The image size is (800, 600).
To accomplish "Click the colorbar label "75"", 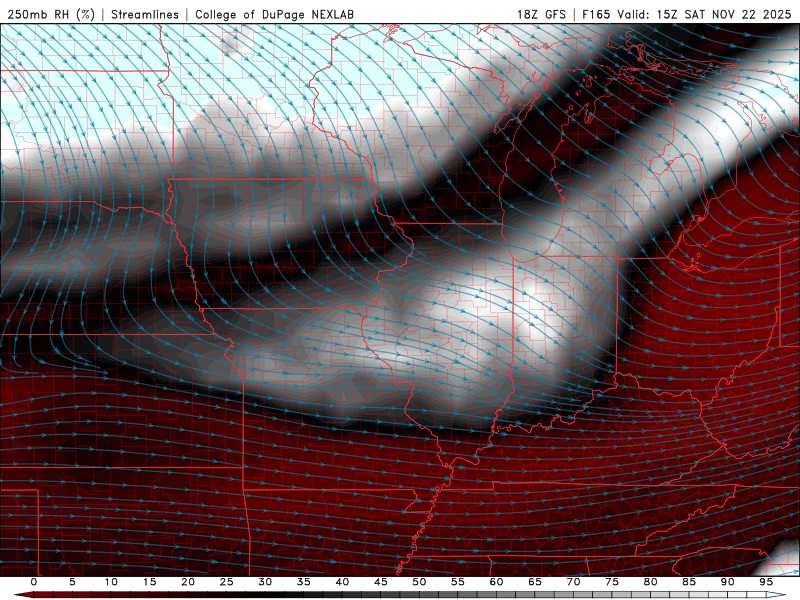I will pos(612,582).
